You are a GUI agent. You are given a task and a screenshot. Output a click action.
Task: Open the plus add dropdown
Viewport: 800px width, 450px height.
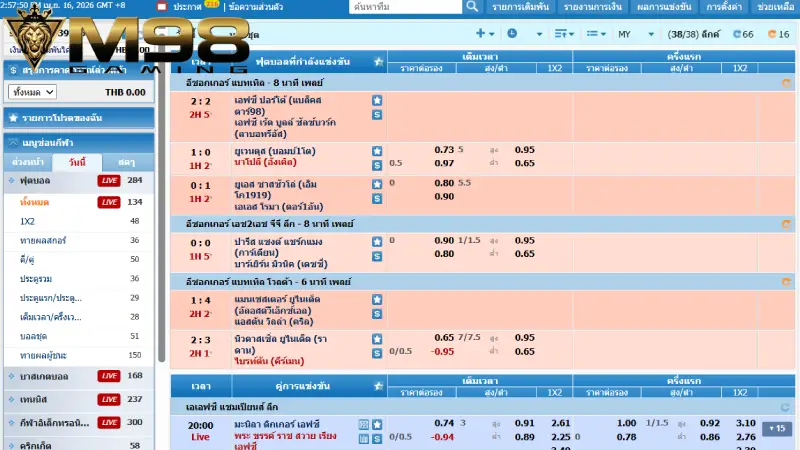tap(485, 34)
